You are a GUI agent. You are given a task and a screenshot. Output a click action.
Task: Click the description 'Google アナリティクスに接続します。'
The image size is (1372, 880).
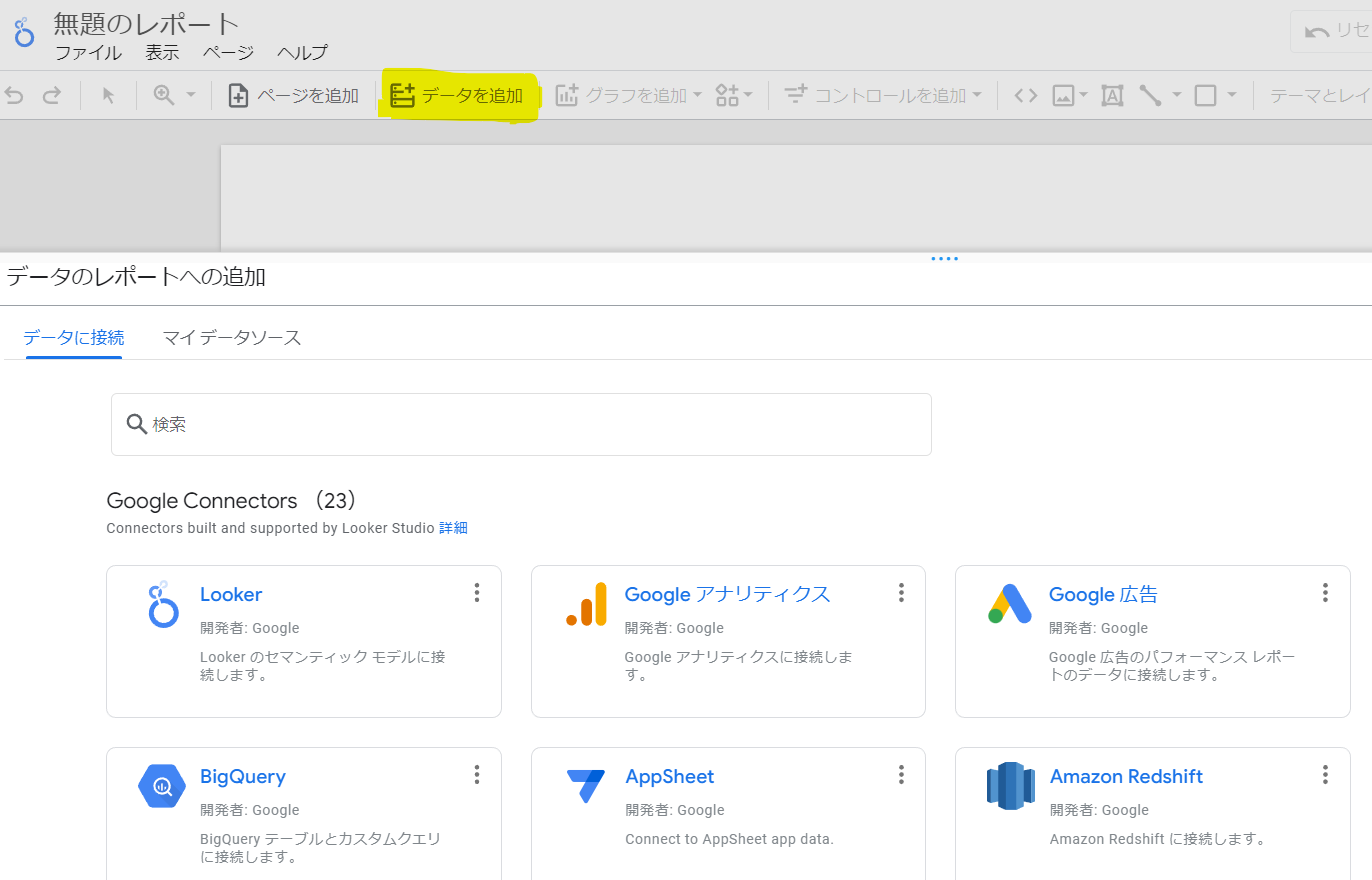tap(739, 666)
